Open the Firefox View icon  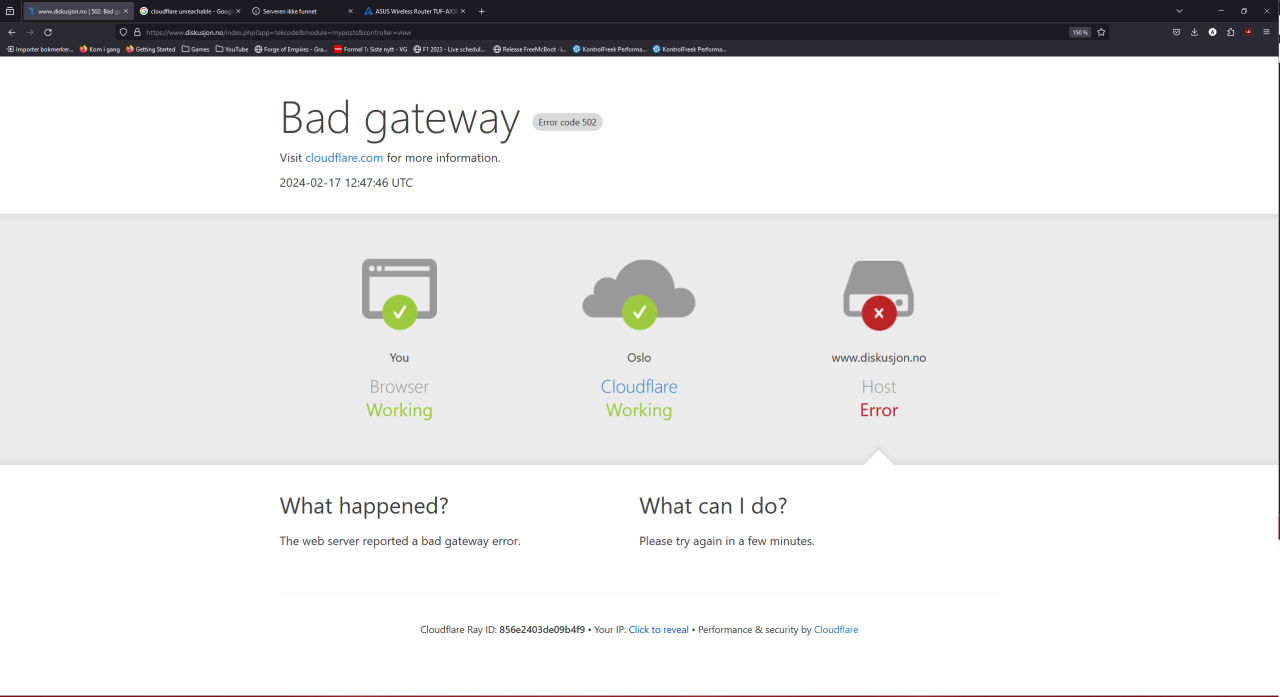[11, 11]
